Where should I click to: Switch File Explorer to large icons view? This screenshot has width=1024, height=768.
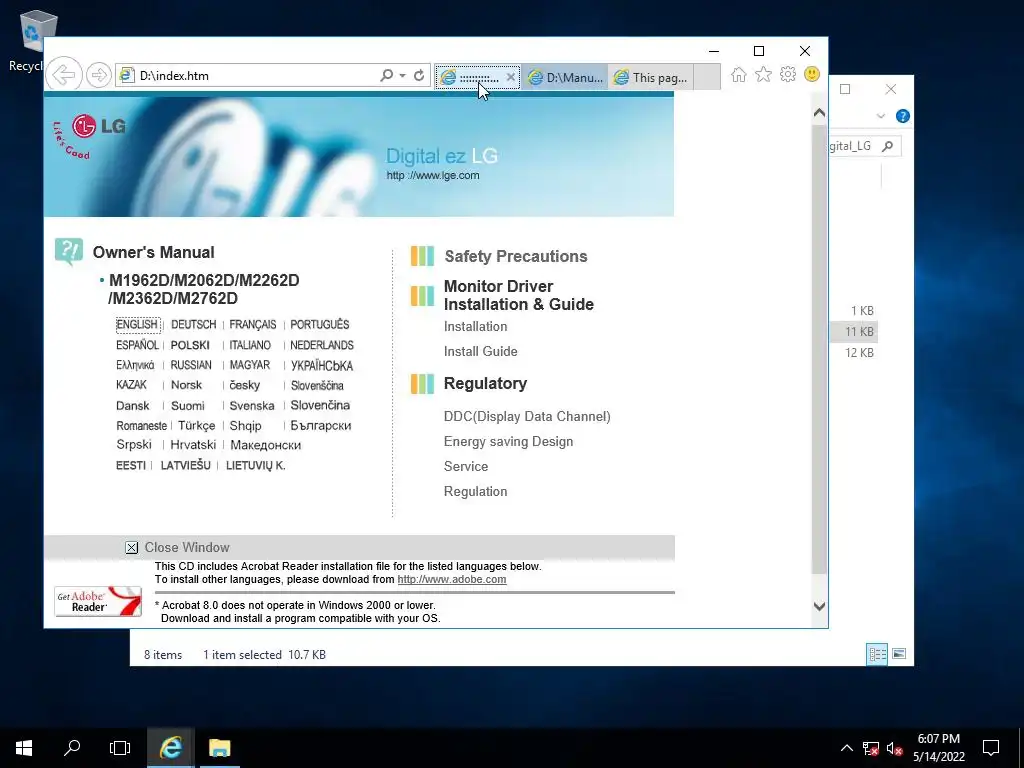click(x=899, y=654)
